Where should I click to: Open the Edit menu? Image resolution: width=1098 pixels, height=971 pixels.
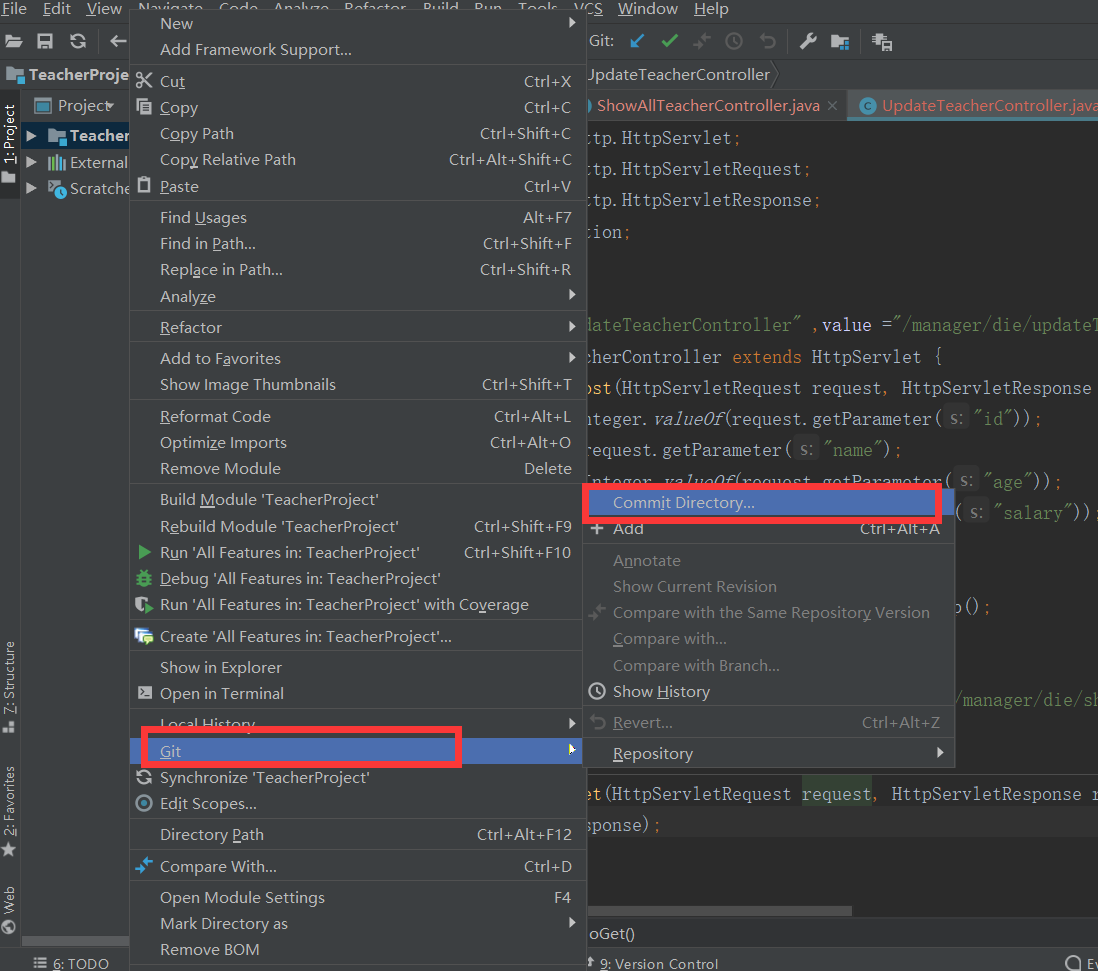(57, 8)
